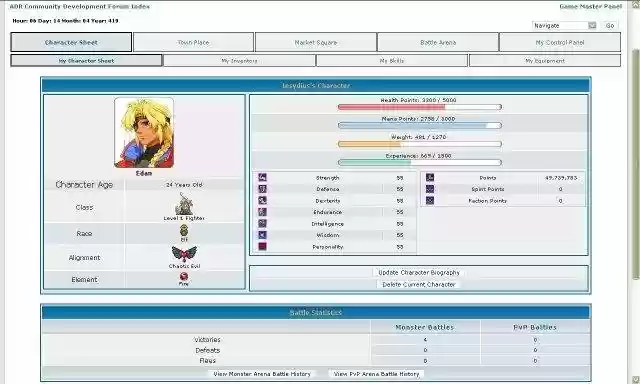Click Update Character Biography button

point(419,272)
